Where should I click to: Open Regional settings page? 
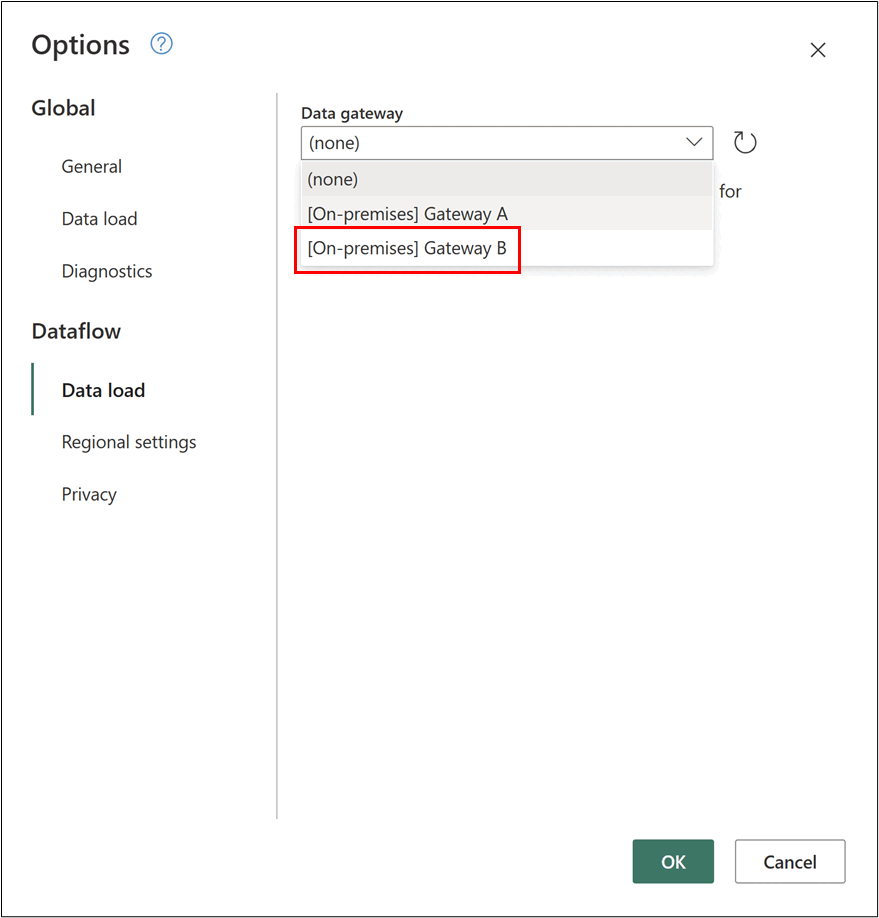[x=129, y=442]
